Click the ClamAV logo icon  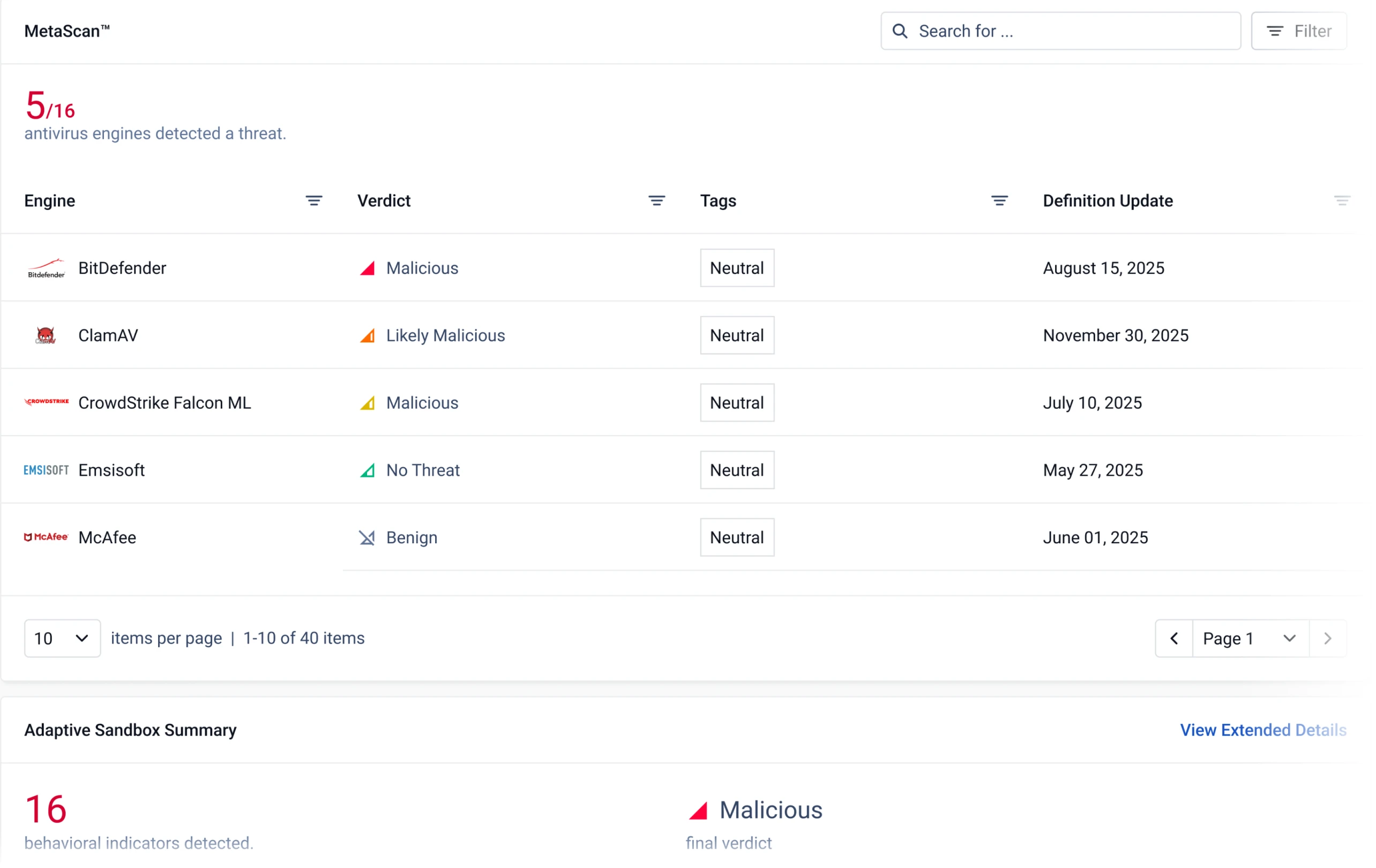46,335
